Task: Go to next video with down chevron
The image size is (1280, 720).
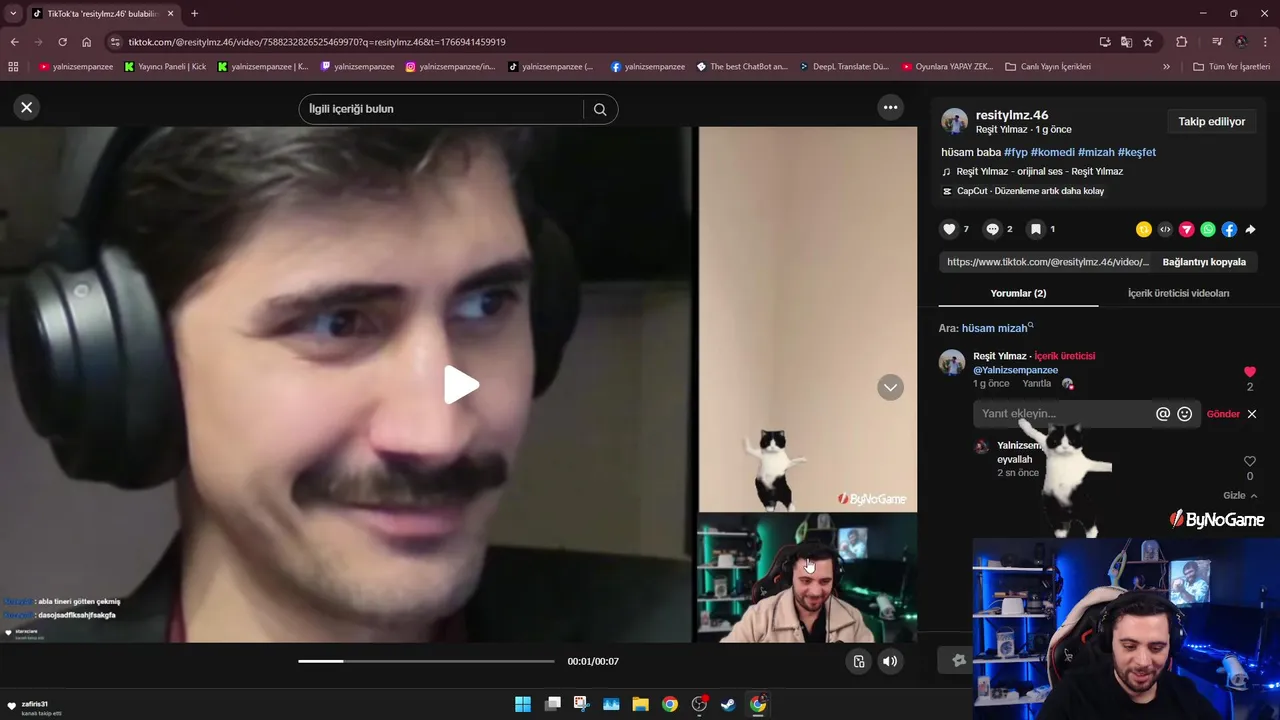Action: [890, 387]
